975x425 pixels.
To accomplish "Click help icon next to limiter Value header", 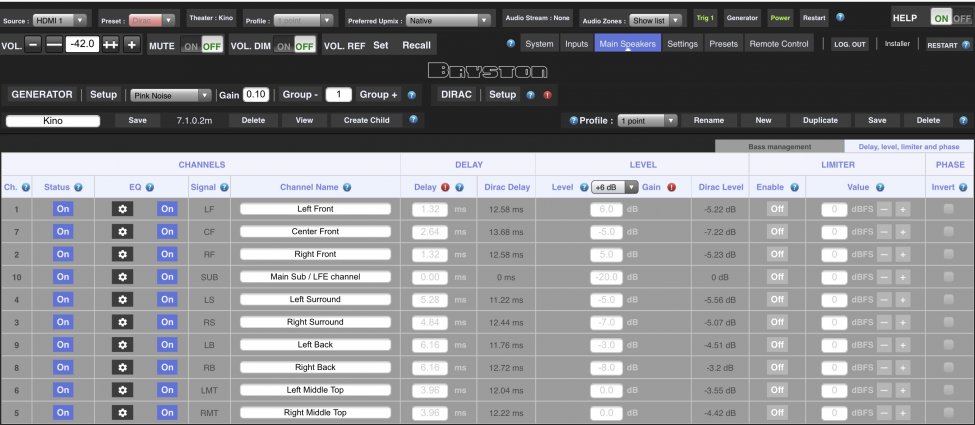I will [x=880, y=187].
